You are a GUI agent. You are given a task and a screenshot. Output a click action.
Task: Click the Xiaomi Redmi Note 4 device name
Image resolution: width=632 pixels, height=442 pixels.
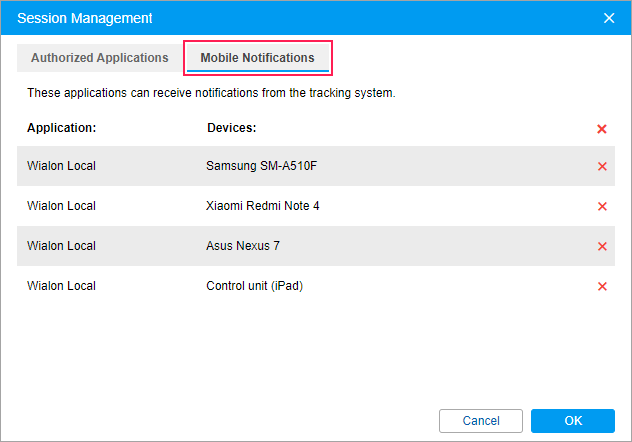[x=263, y=206]
